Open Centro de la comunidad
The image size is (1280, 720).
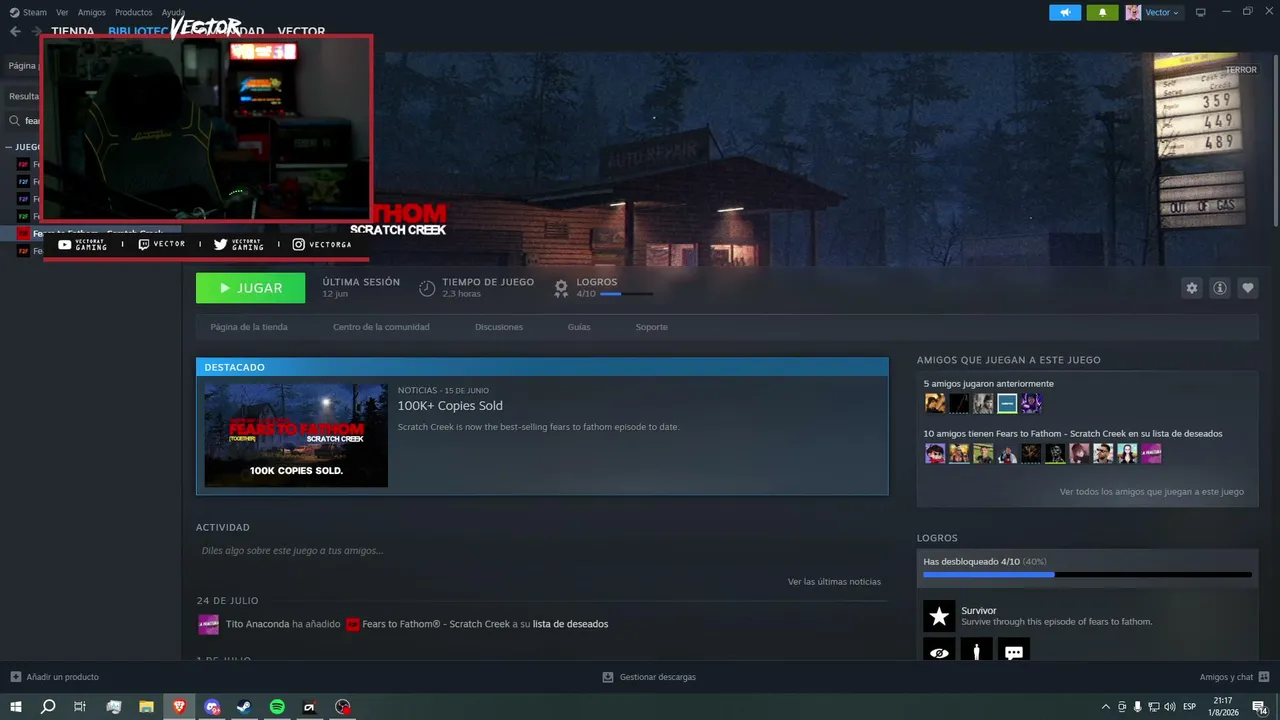pos(381,327)
